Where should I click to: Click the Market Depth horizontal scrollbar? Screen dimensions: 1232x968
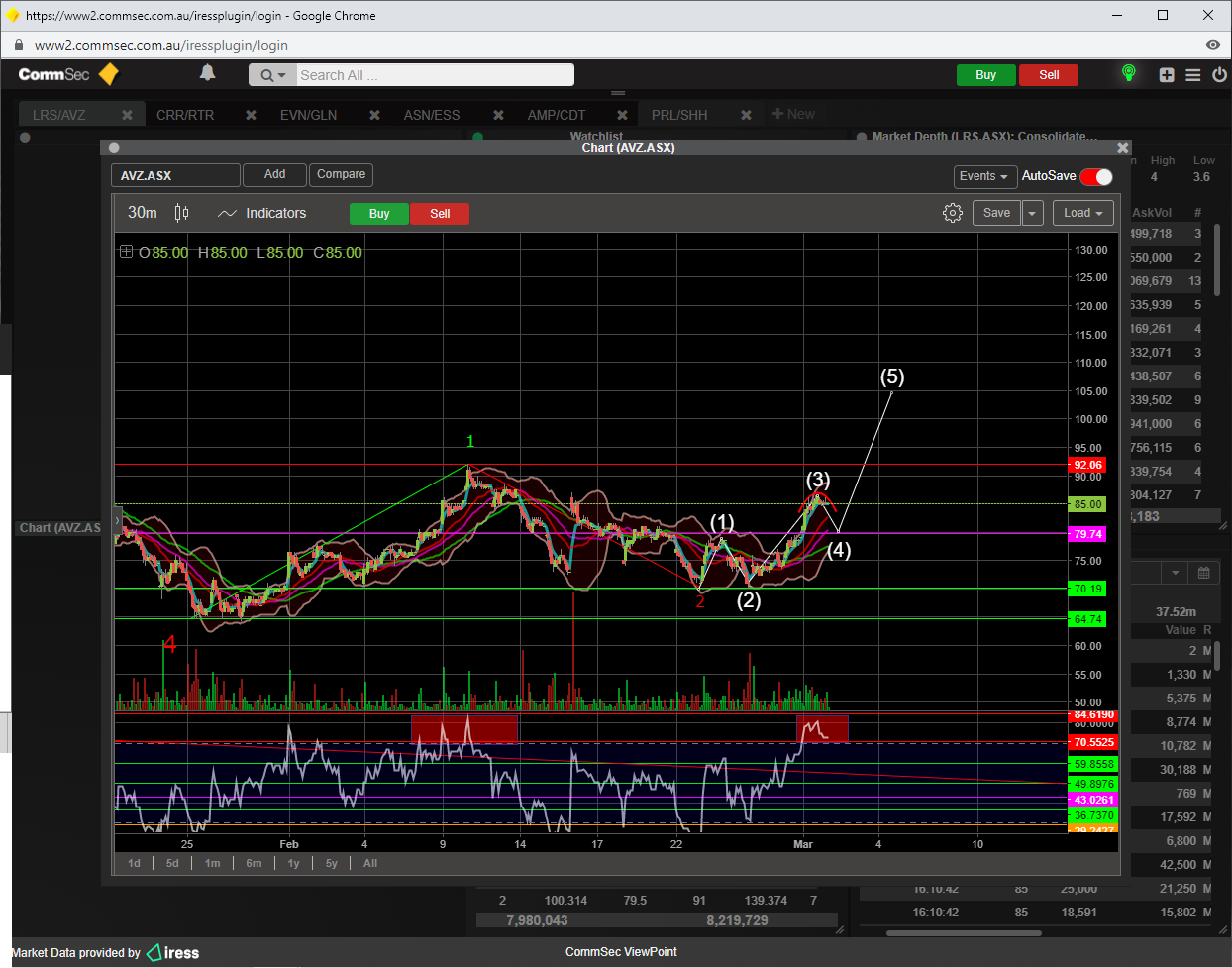tap(964, 932)
